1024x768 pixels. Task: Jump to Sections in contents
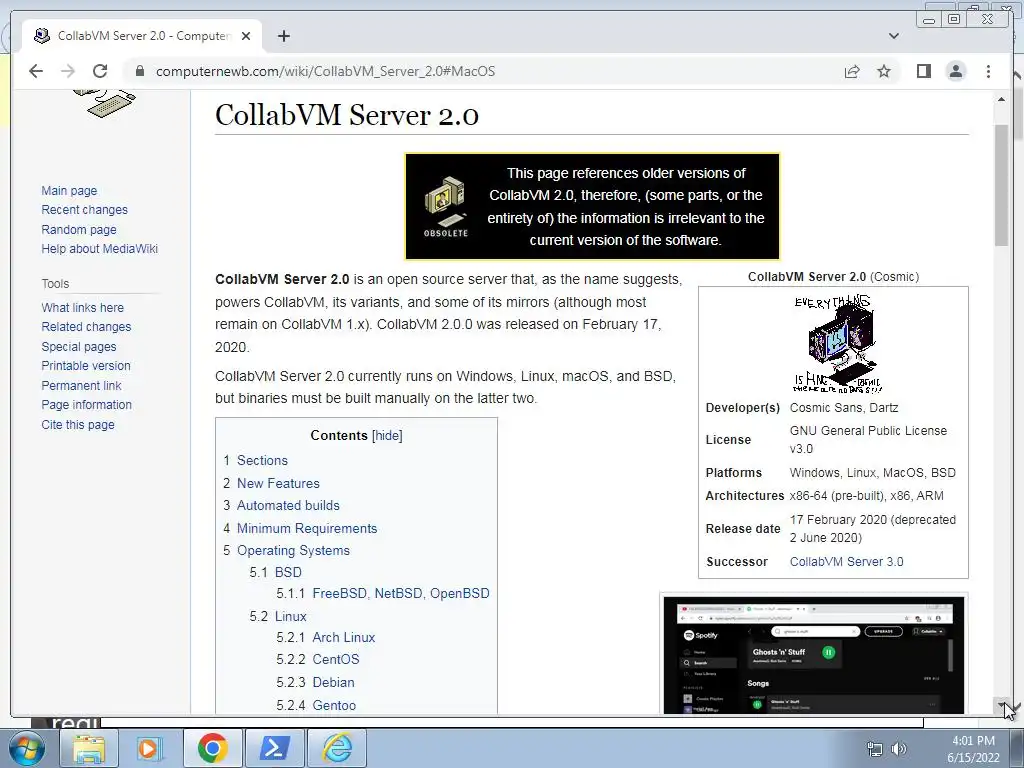(x=262, y=460)
